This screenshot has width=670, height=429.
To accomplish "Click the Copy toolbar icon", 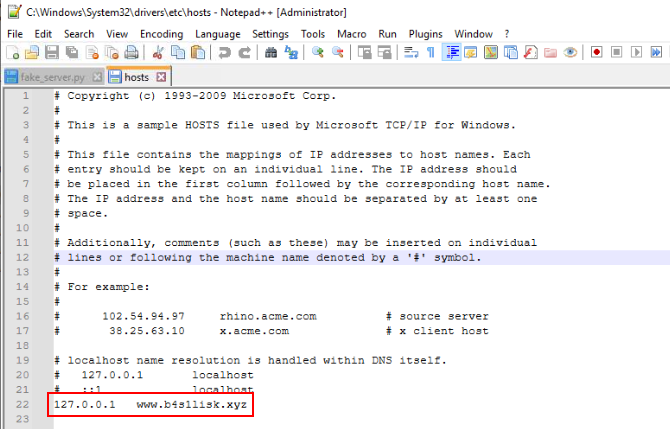I will click(178, 53).
